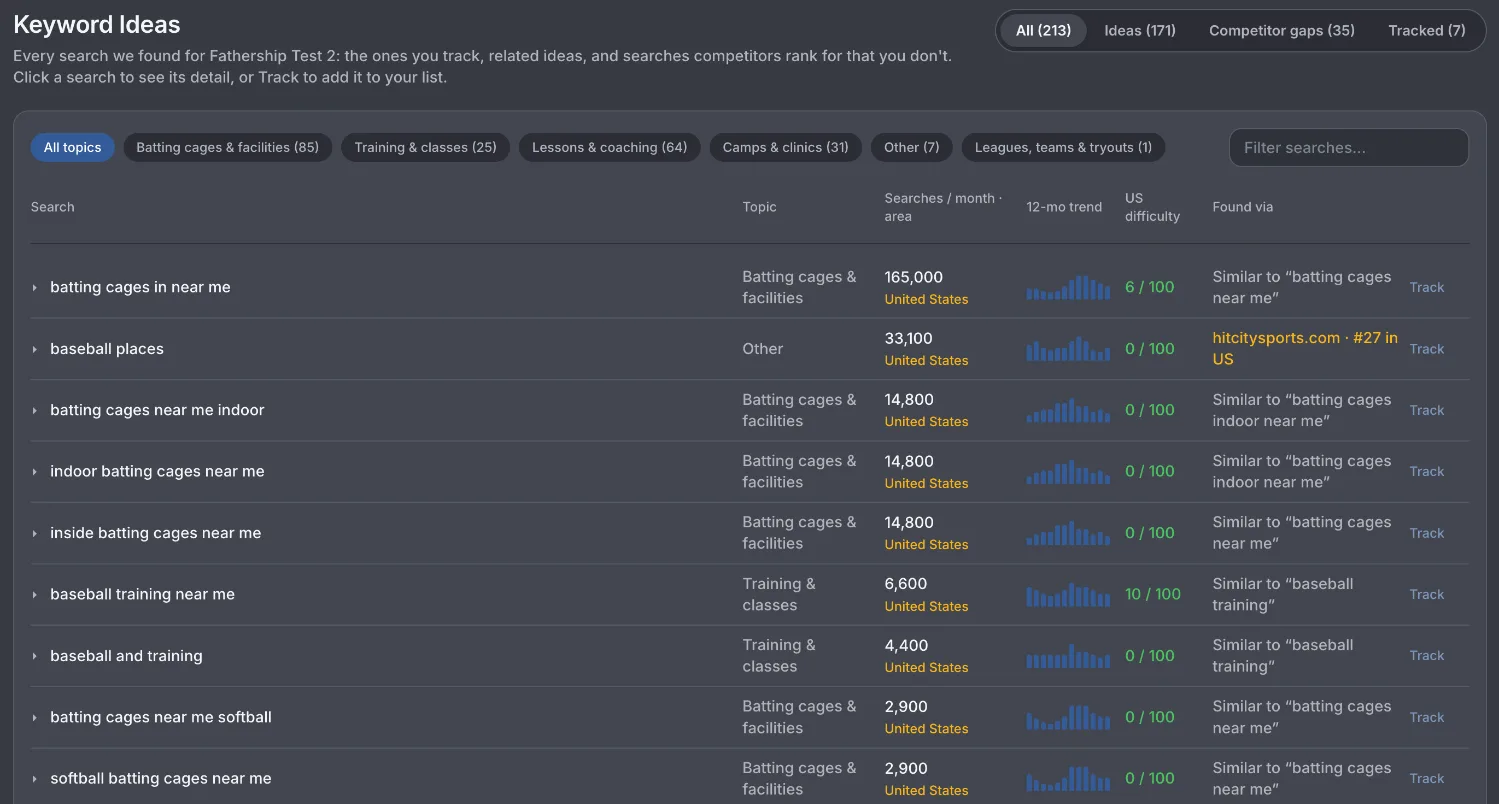
Task: Filter by Batting cages & facilities (85)
Action: 228,147
